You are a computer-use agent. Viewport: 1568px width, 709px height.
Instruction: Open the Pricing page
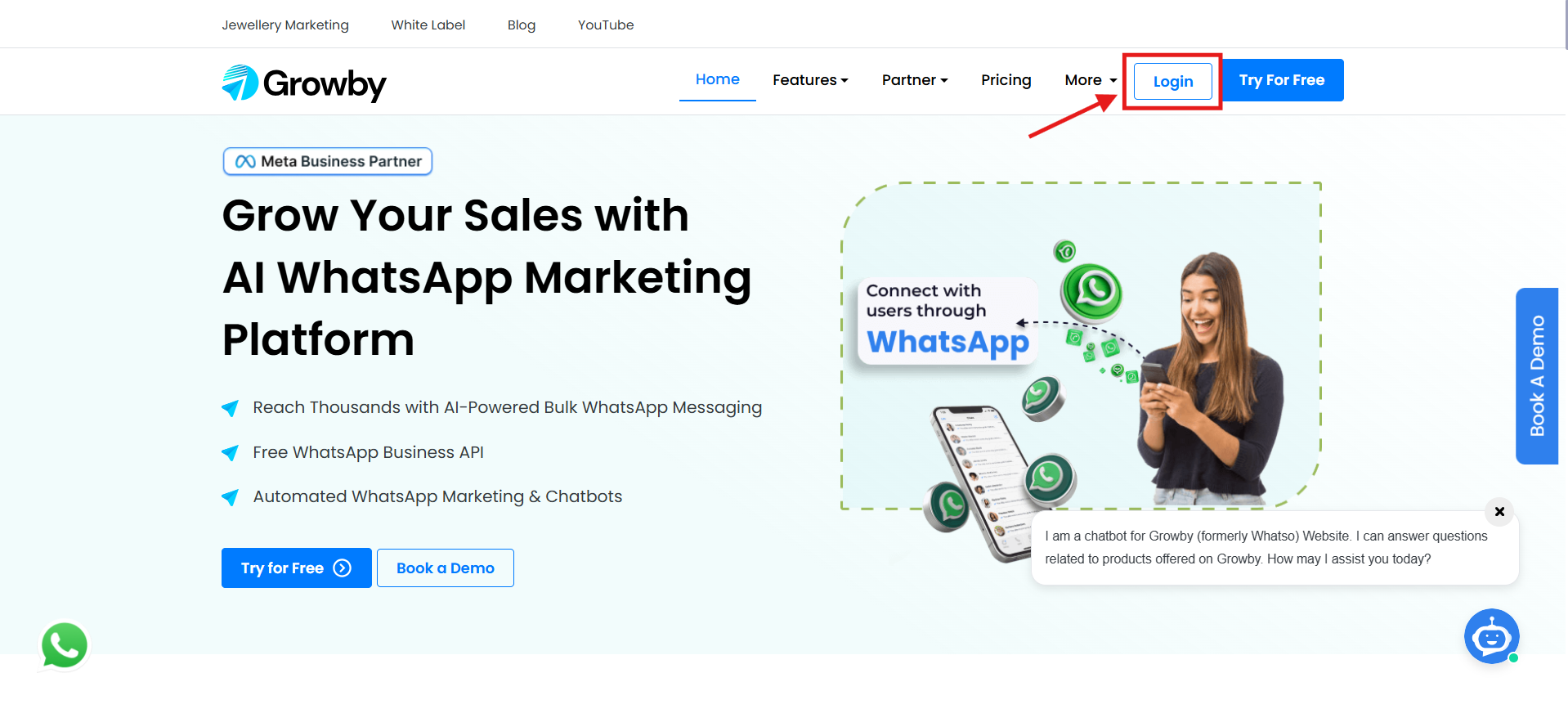pos(1006,80)
